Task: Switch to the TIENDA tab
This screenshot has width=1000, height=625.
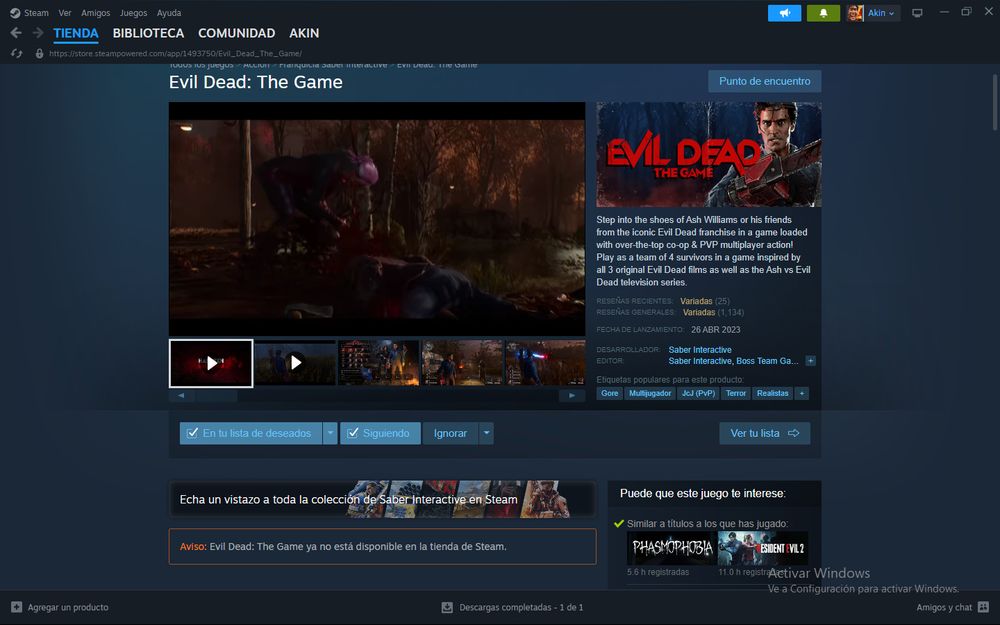Action: coord(76,33)
